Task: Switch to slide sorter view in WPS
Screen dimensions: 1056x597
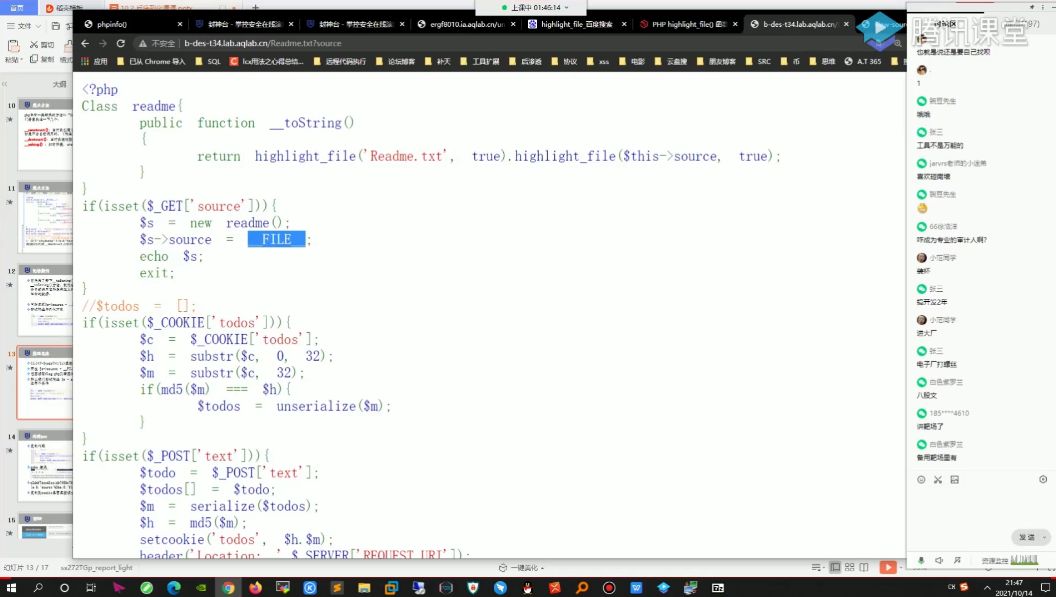Action: pyautogui.click(x=849, y=567)
